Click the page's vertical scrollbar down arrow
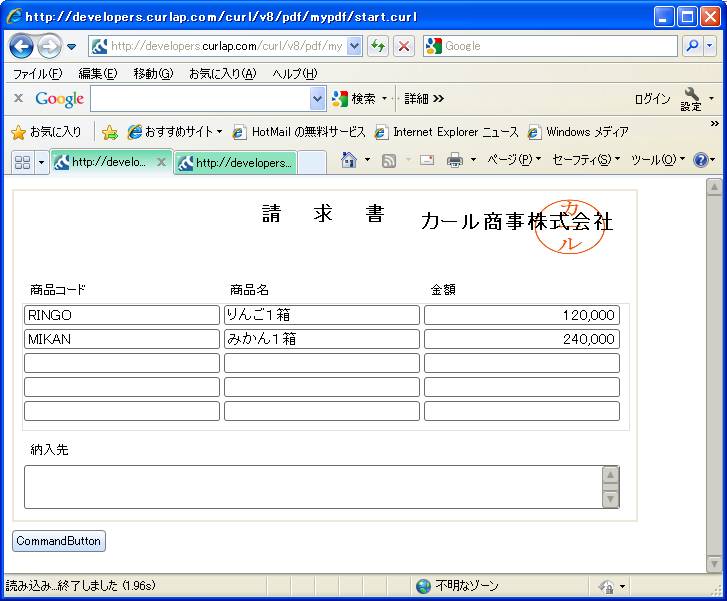This screenshot has width=727, height=601. (714, 565)
